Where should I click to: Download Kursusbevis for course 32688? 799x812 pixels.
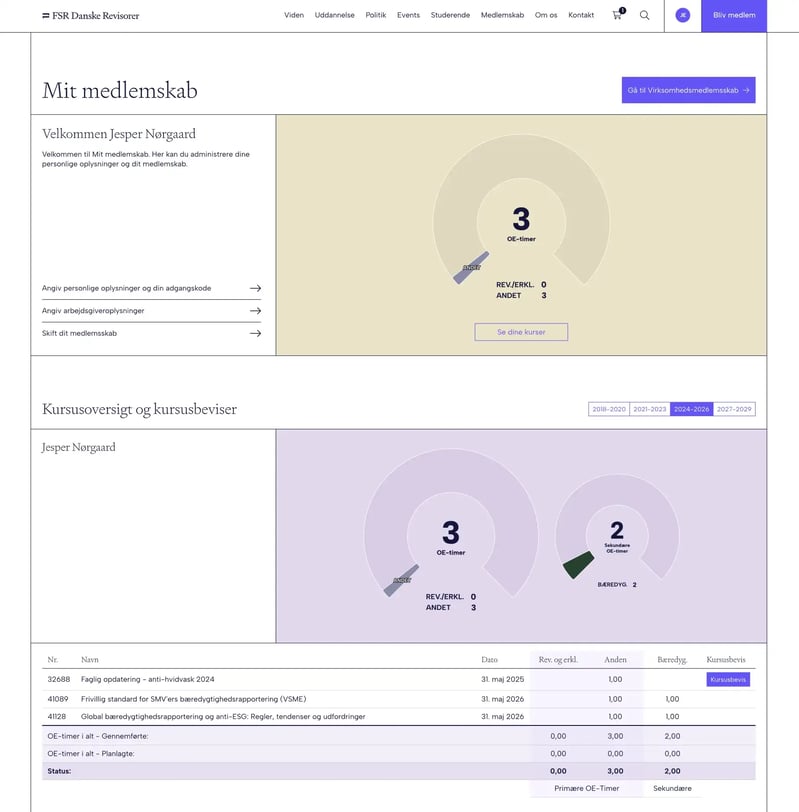(728, 679)
